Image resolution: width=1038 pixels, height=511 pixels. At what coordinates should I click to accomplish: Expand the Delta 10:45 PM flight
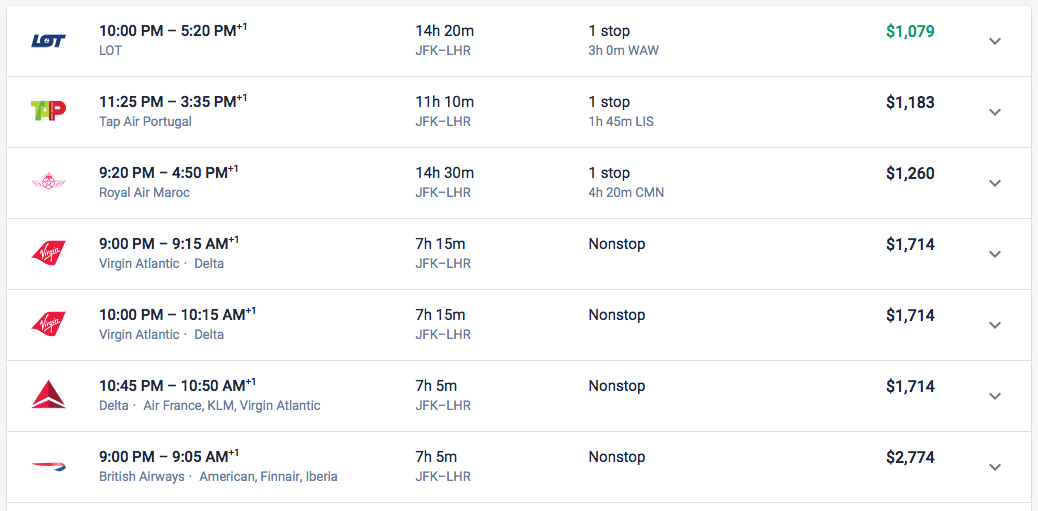(x=994, y=396)
